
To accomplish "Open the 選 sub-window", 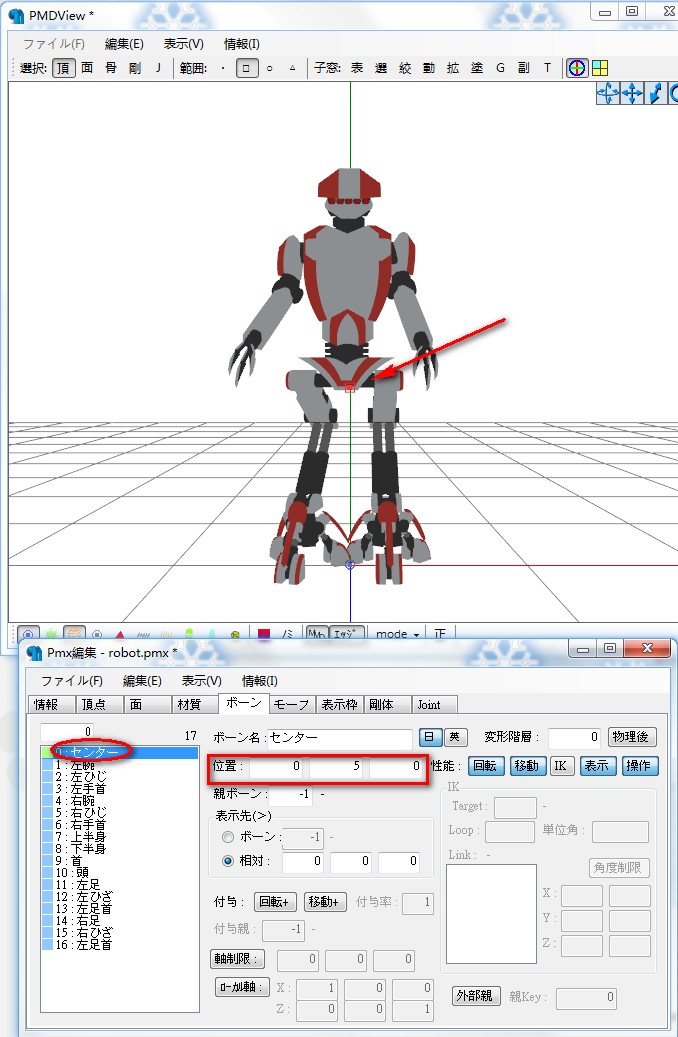I will (x=380, y=68).
